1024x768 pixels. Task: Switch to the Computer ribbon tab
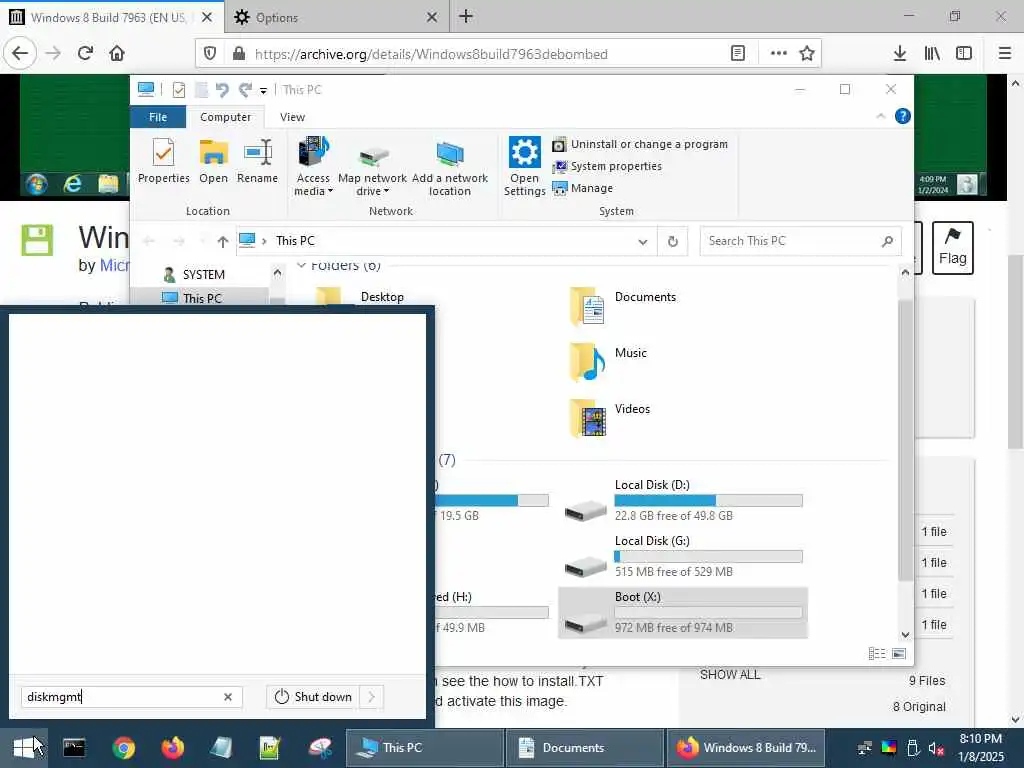coord(225,117)
